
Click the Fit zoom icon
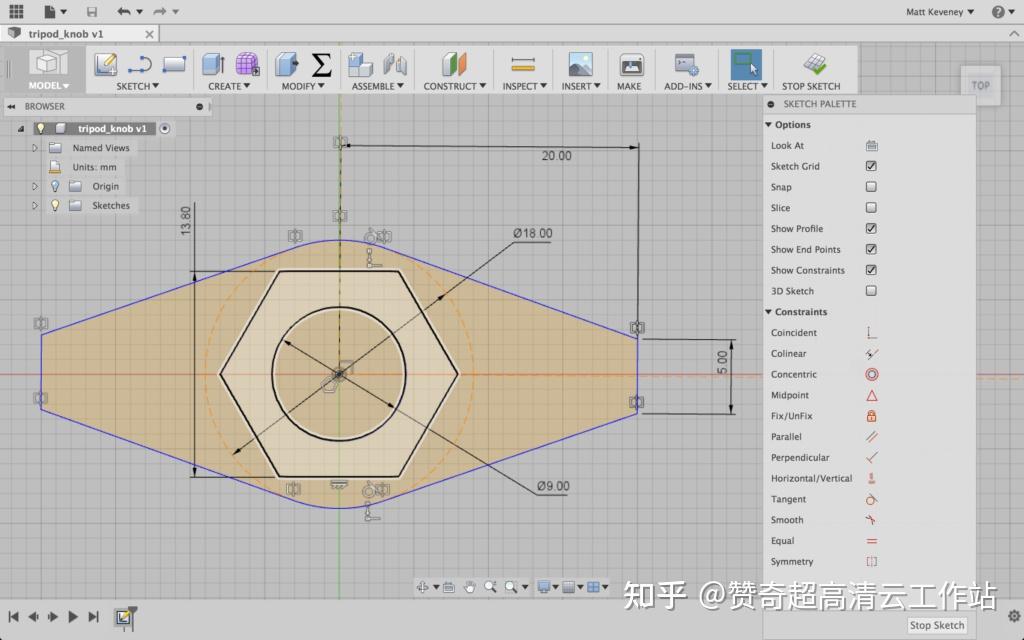[x=512, y=587]
